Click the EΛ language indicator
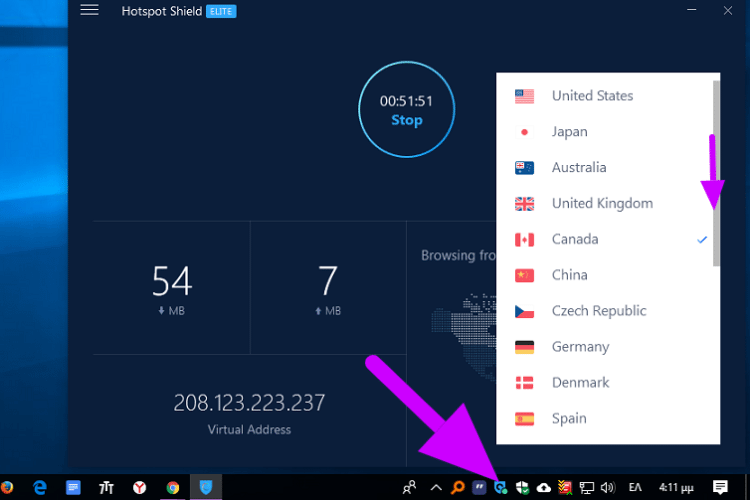 coord(635,488)
